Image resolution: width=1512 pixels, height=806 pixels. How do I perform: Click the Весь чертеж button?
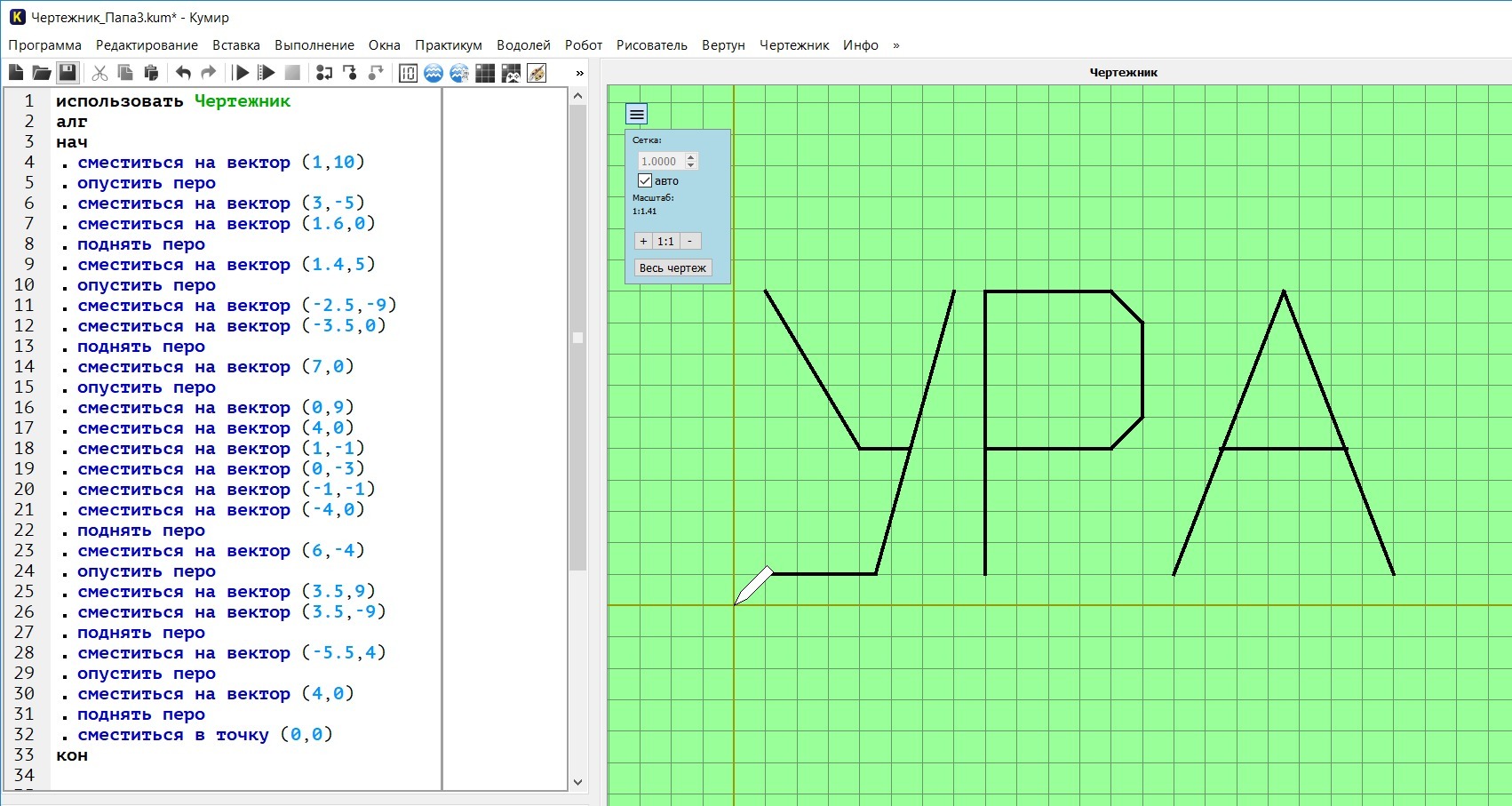coord(672,267)
